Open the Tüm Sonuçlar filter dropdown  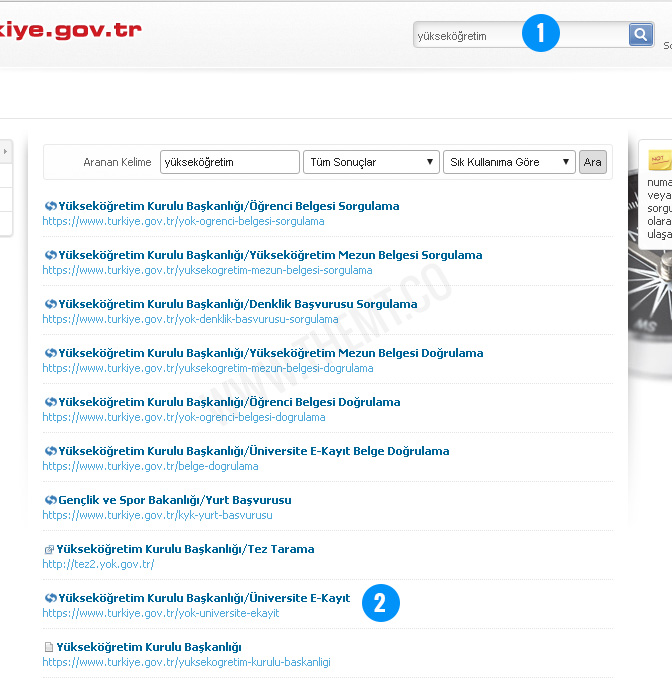pyautogui.click(x=370, y=162)
